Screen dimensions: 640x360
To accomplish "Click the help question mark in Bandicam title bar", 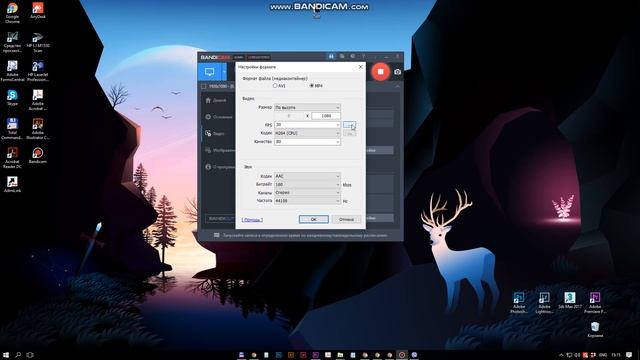I will pyautogui.click(x=363, y=56).
